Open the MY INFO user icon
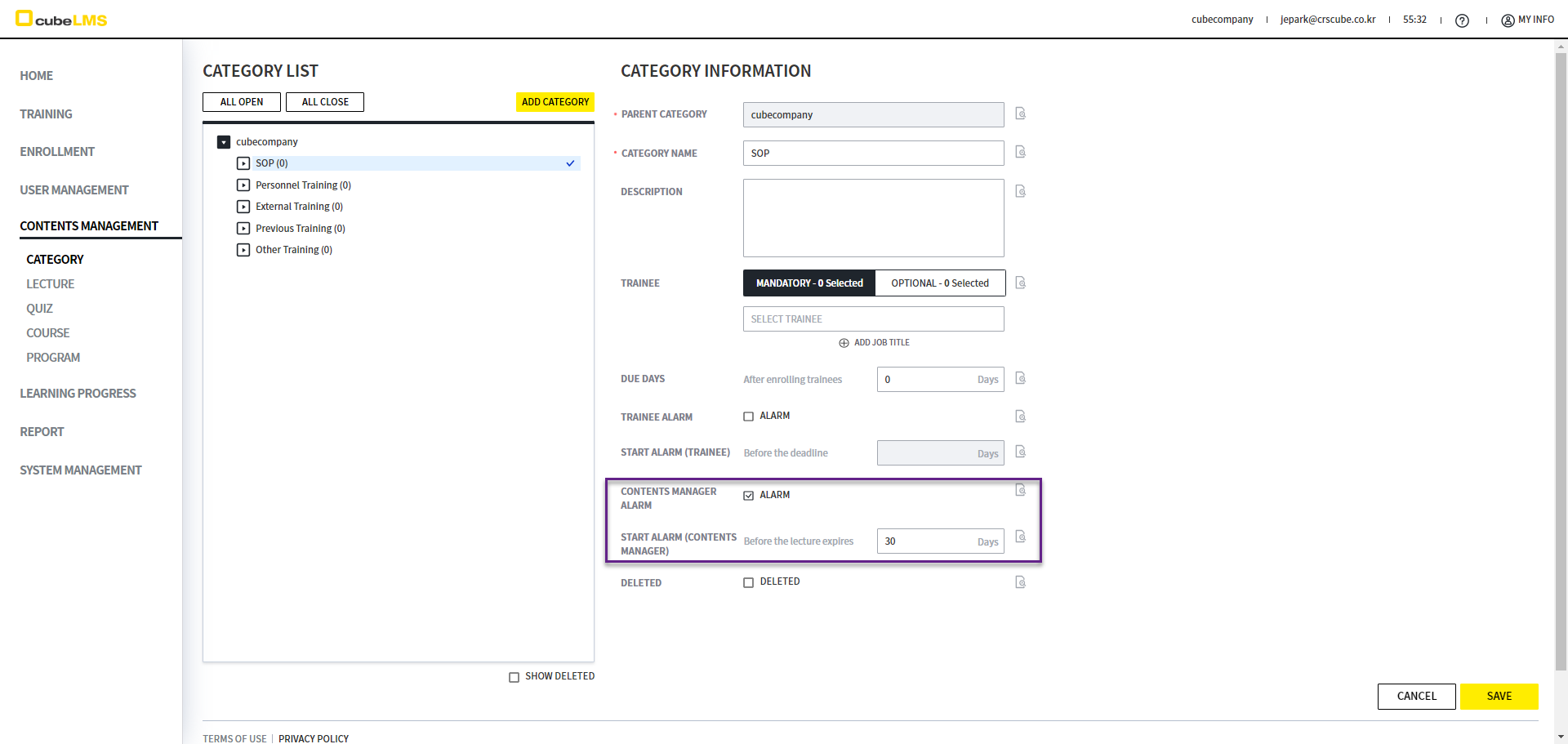Image resolution: width=1568 pixels, height=744 pixels. pyautogui.click(x=1508, y=20)
